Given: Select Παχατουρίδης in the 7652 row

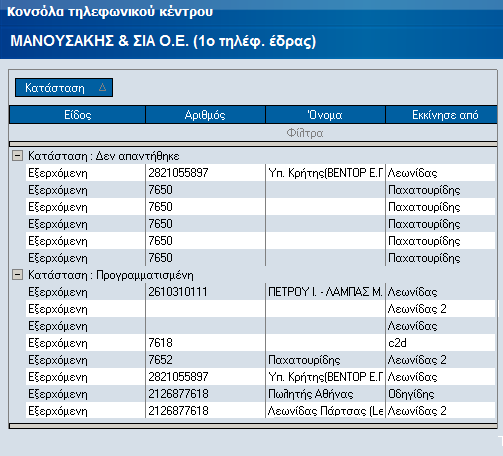Looking at the screenshot, I should [325, 360].
